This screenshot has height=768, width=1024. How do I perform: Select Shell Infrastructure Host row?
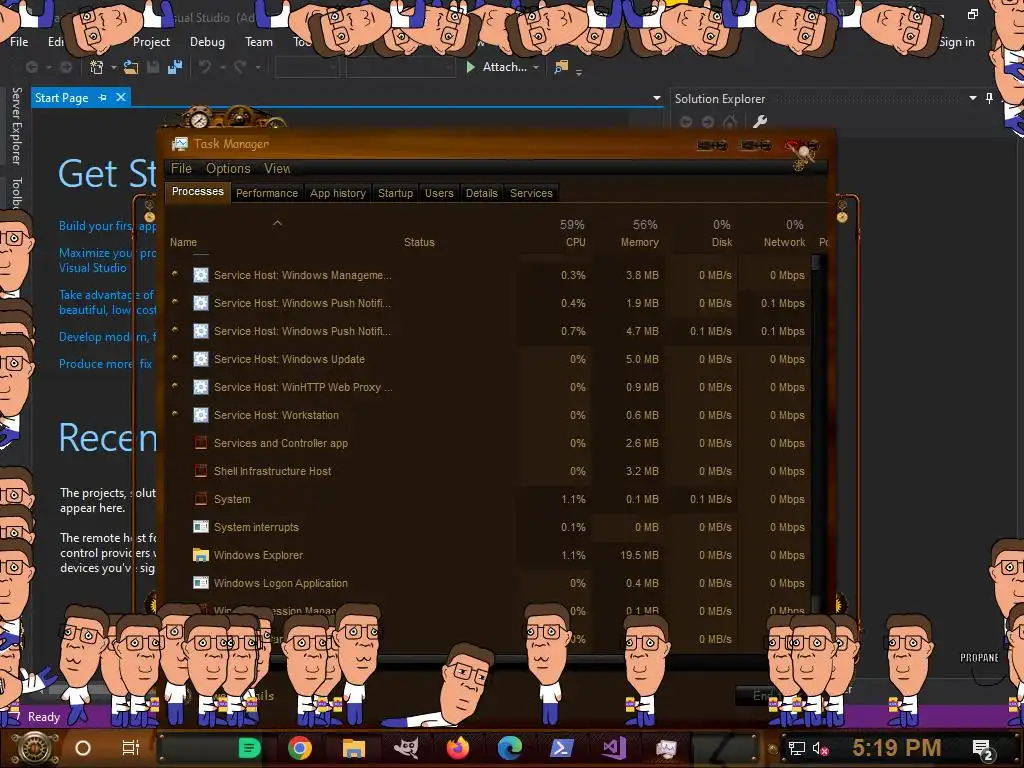[x=490, y=471]
